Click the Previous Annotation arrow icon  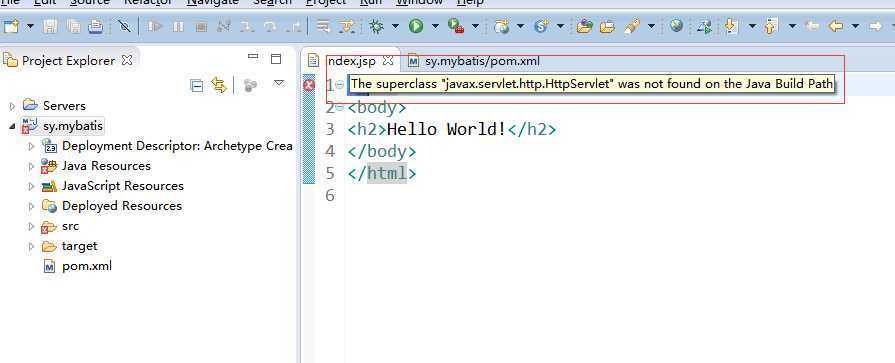tap(771, 26)
